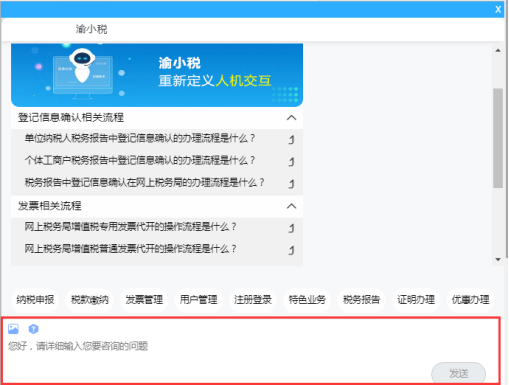Click the chat scrollbar down arrow
This screenshot has height=385, width=509.
498,259
